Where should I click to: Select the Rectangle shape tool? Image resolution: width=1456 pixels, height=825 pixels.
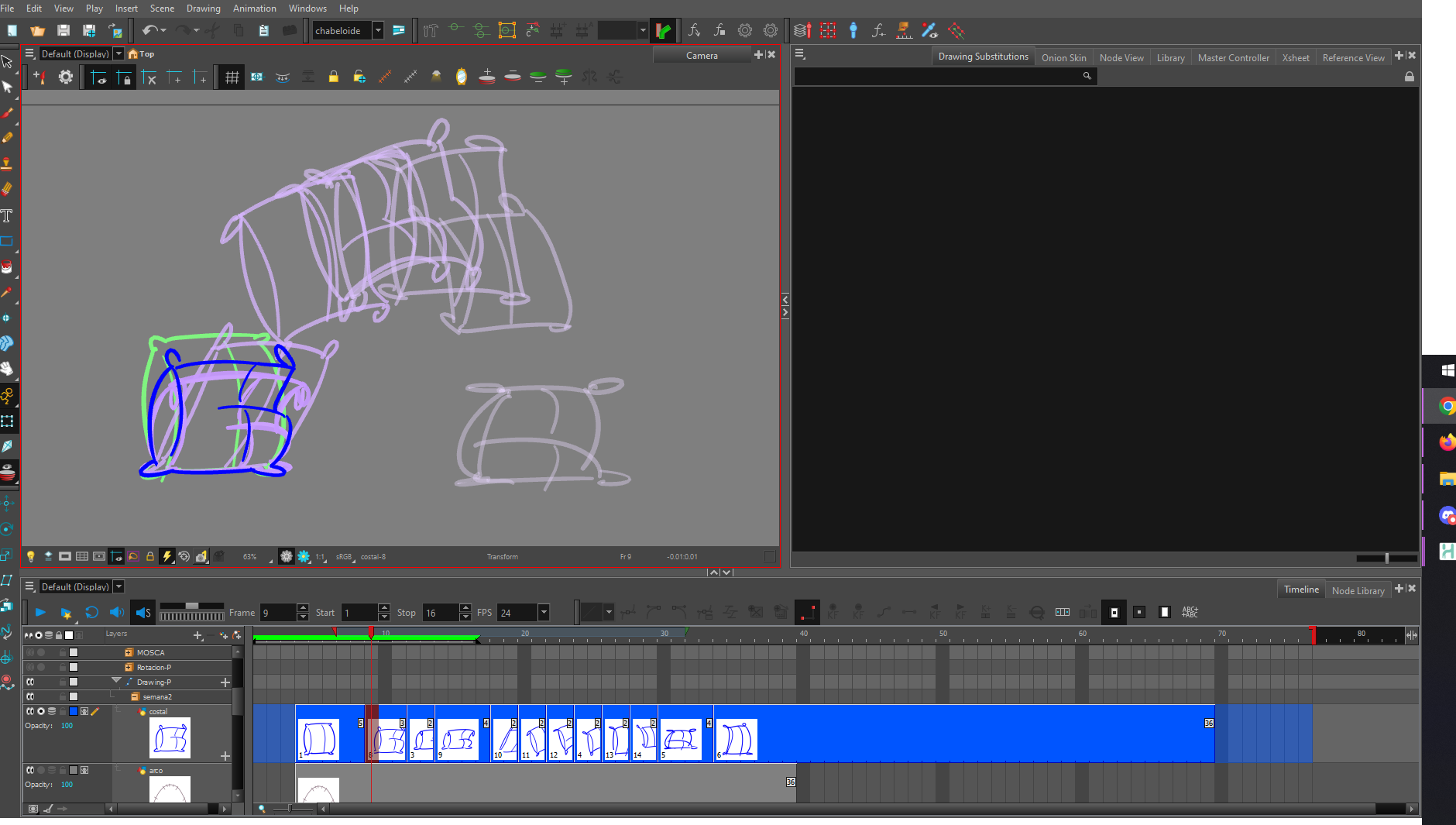coord(8,241)
